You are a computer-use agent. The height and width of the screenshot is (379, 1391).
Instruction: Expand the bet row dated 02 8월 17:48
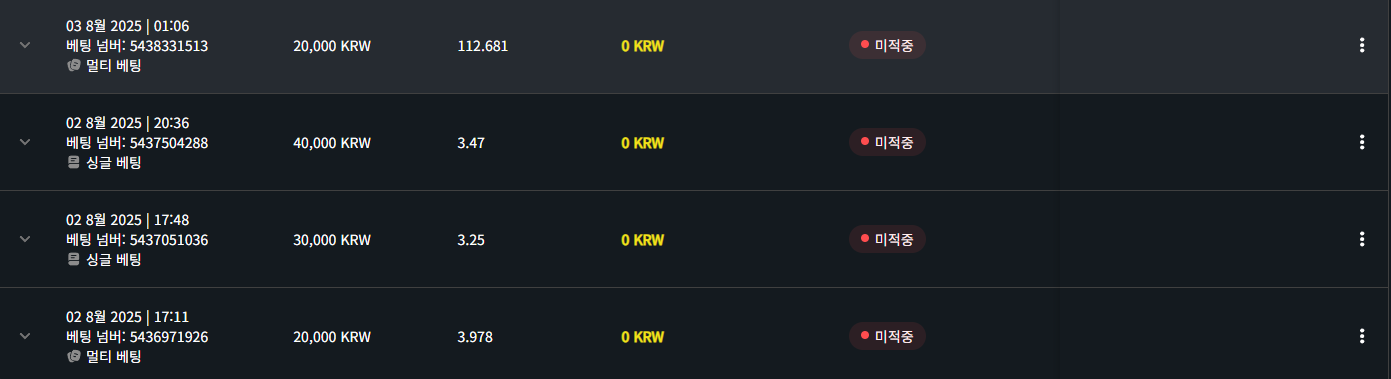coord(25,239)
